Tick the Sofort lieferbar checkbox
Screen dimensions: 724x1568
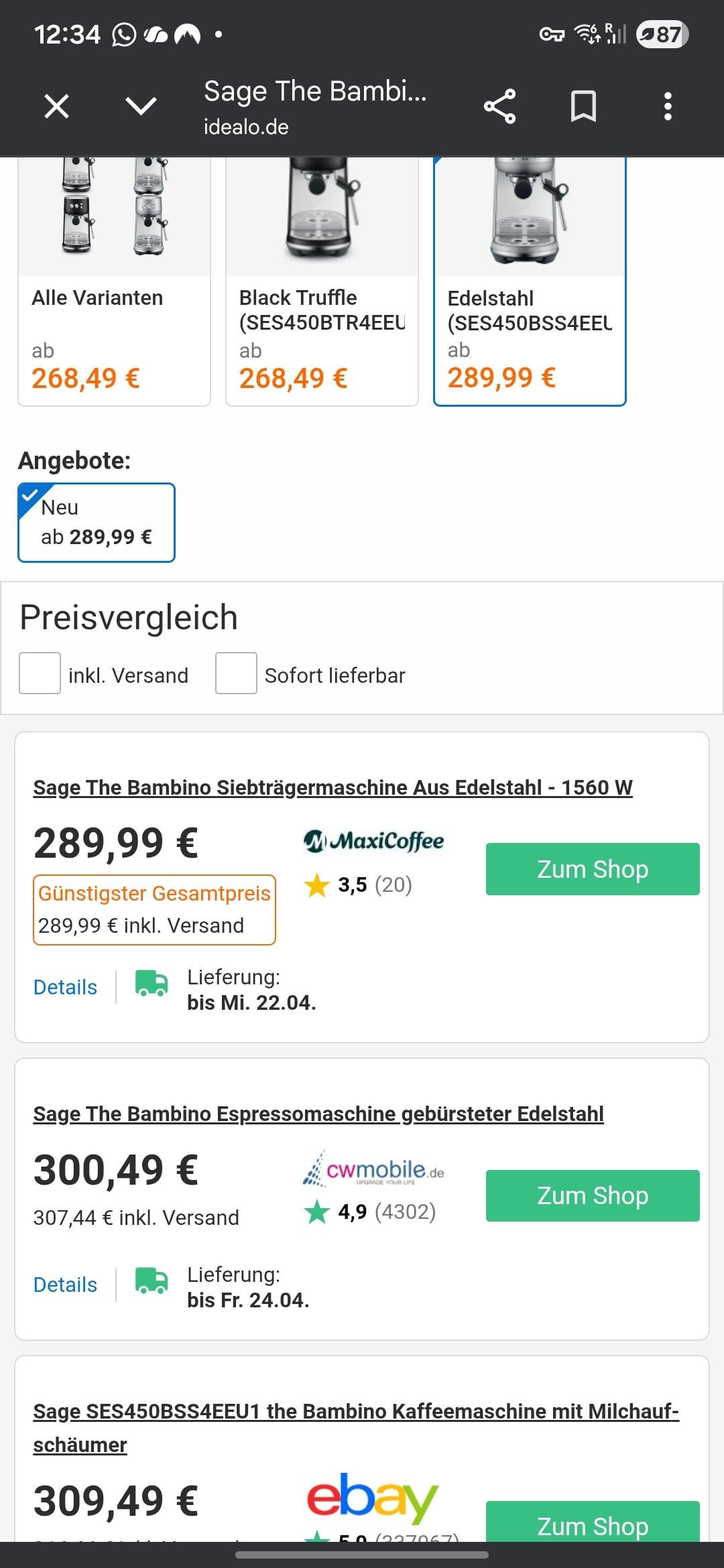(236, 673)
